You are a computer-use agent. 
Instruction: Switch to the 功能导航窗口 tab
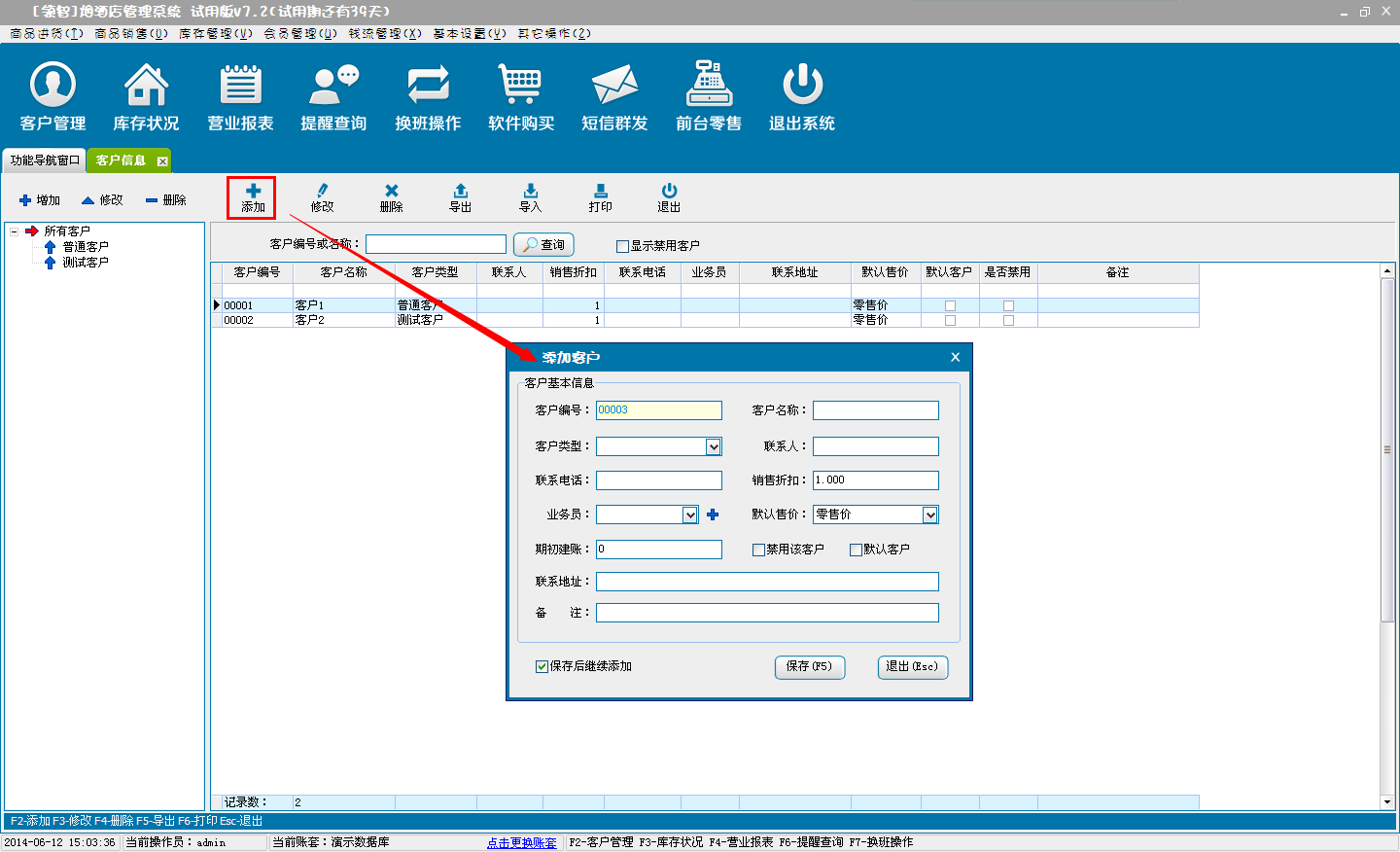[x=45, y=160]
